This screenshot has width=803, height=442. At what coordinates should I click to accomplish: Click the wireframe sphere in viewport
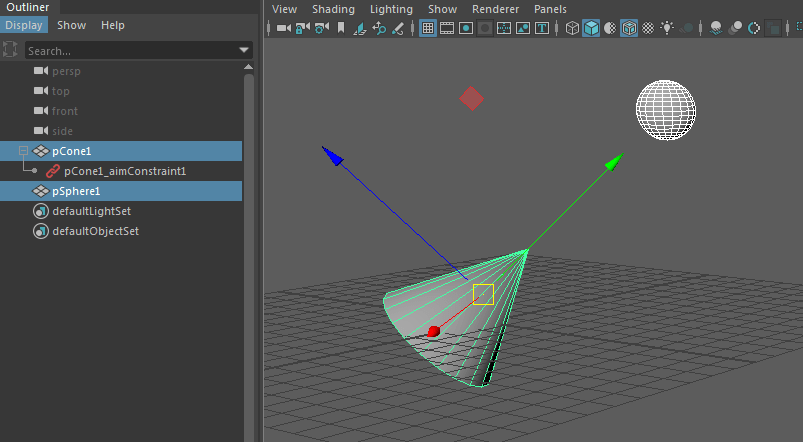(666, 110)
